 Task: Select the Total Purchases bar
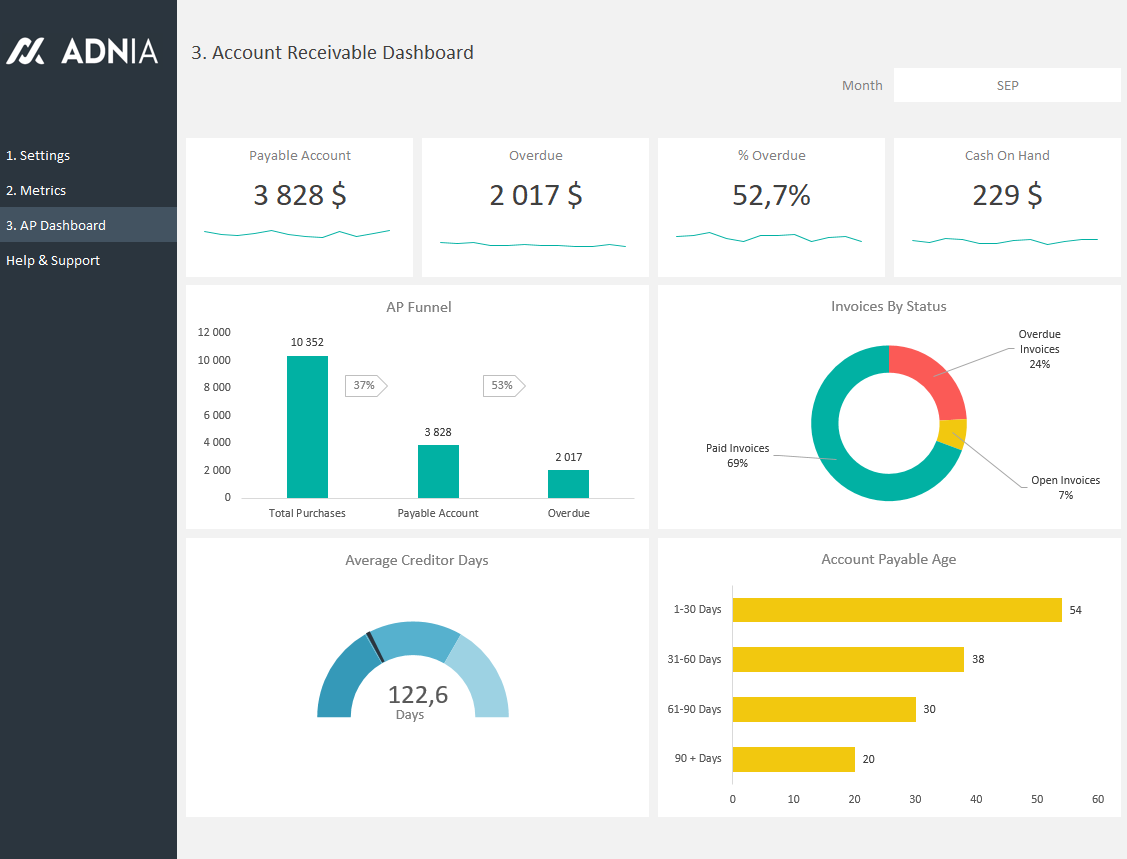point(307,426)
